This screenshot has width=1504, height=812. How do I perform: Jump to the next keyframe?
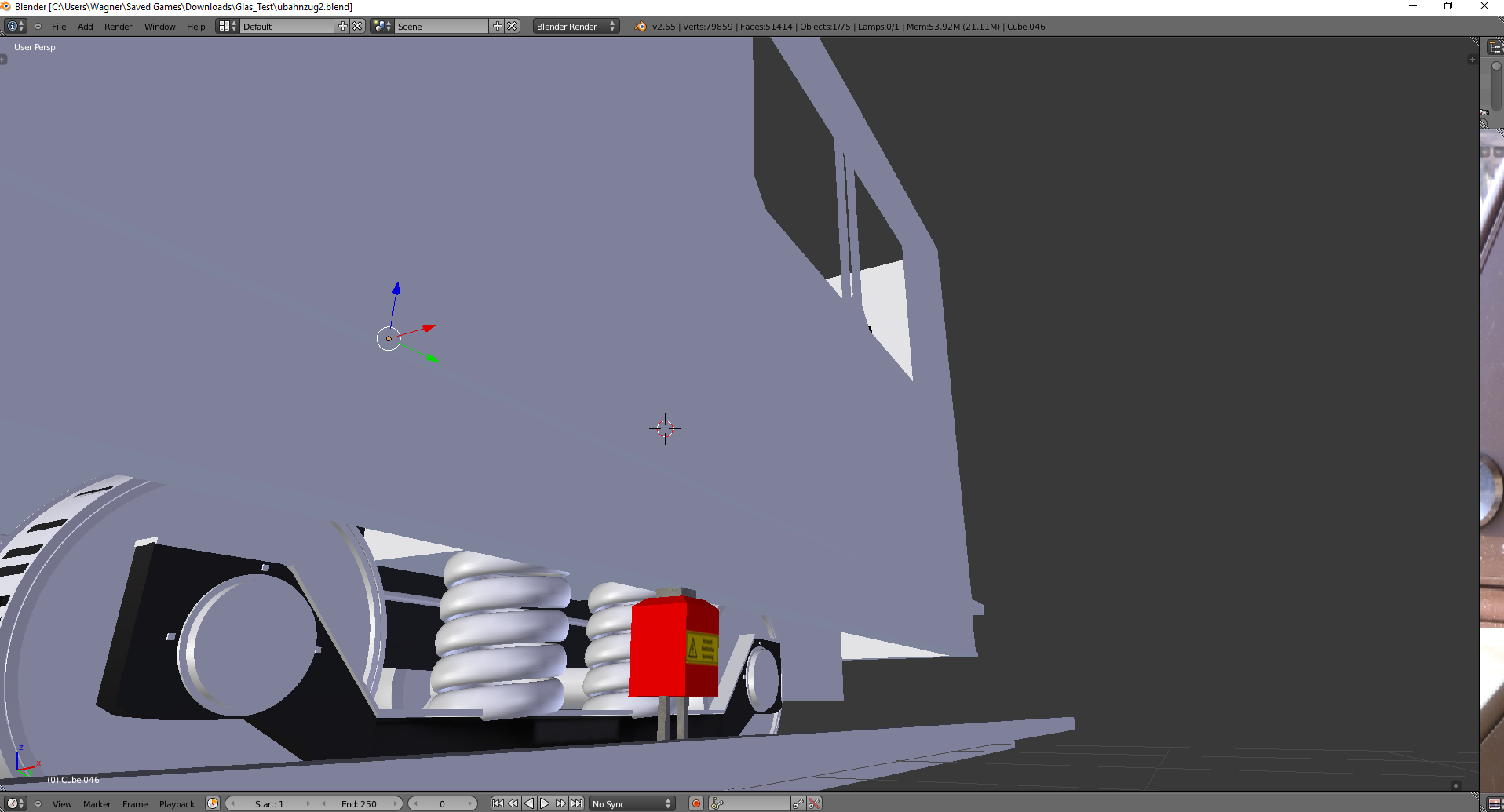(x=560, y=803)
